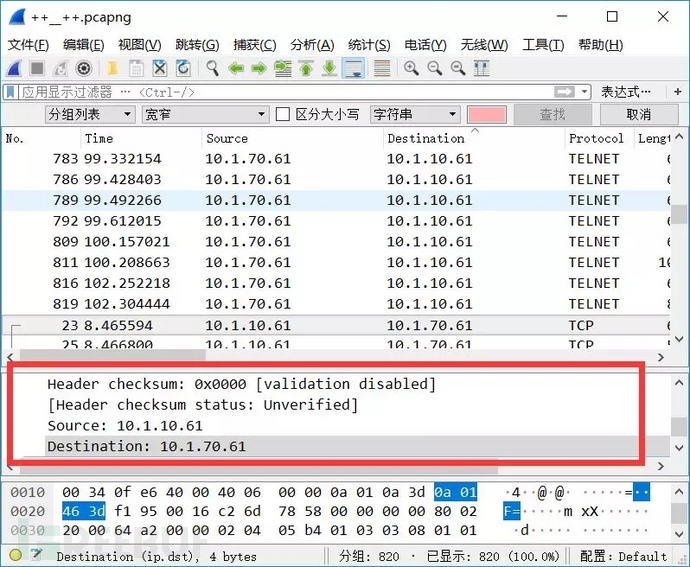Click the 查找 find button
The width and height of the screenshot is (690, 567).
point(553,114)
